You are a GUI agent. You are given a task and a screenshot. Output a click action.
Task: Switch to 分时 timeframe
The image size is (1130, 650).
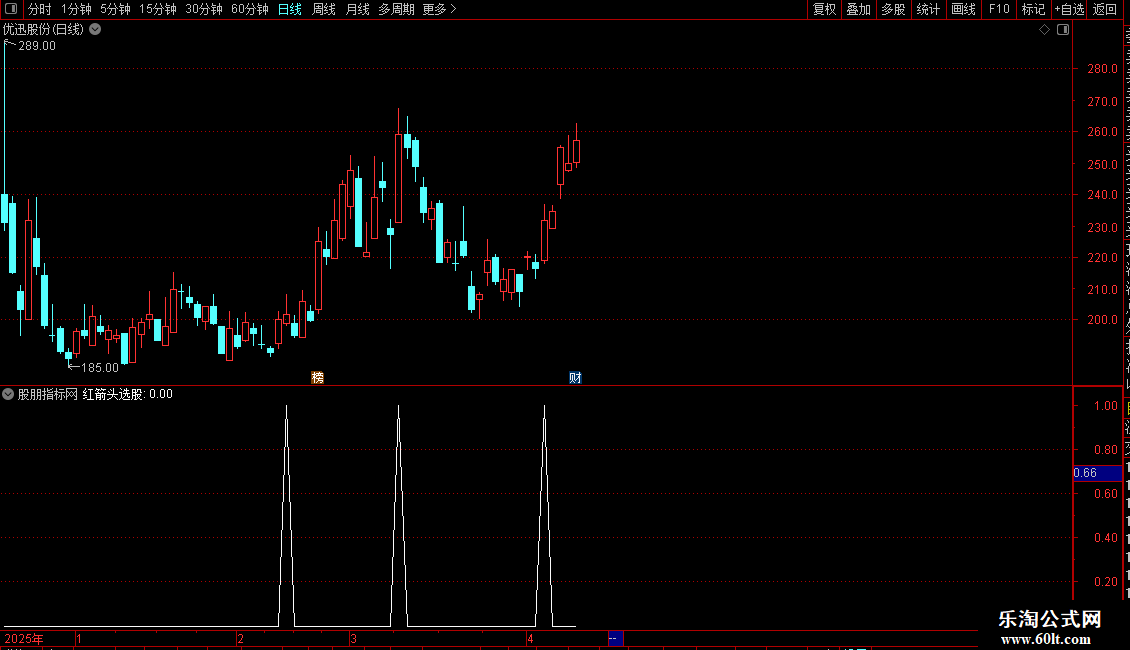point(40,9)
